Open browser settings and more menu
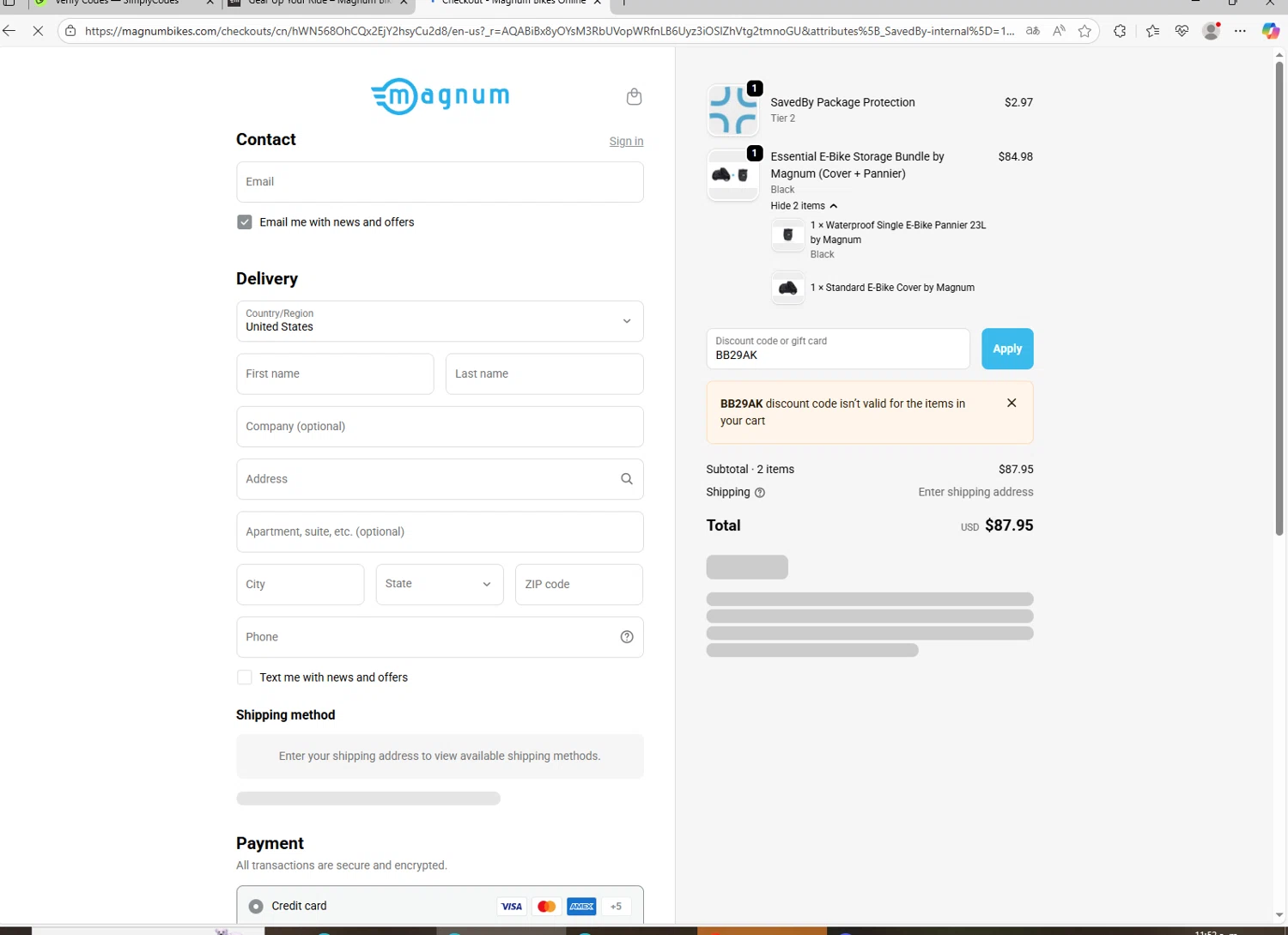1288x935 pixels. [x=1240, y=31]
